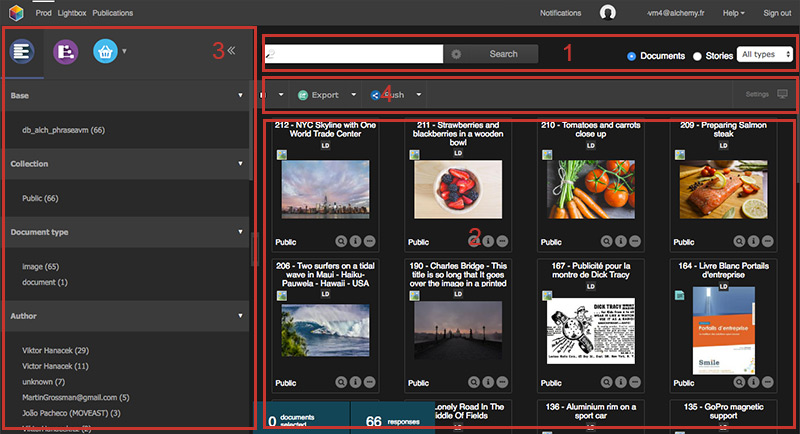Screen dimensions: 800x434
Task: Click the user avatar icon
Action: 607,12
